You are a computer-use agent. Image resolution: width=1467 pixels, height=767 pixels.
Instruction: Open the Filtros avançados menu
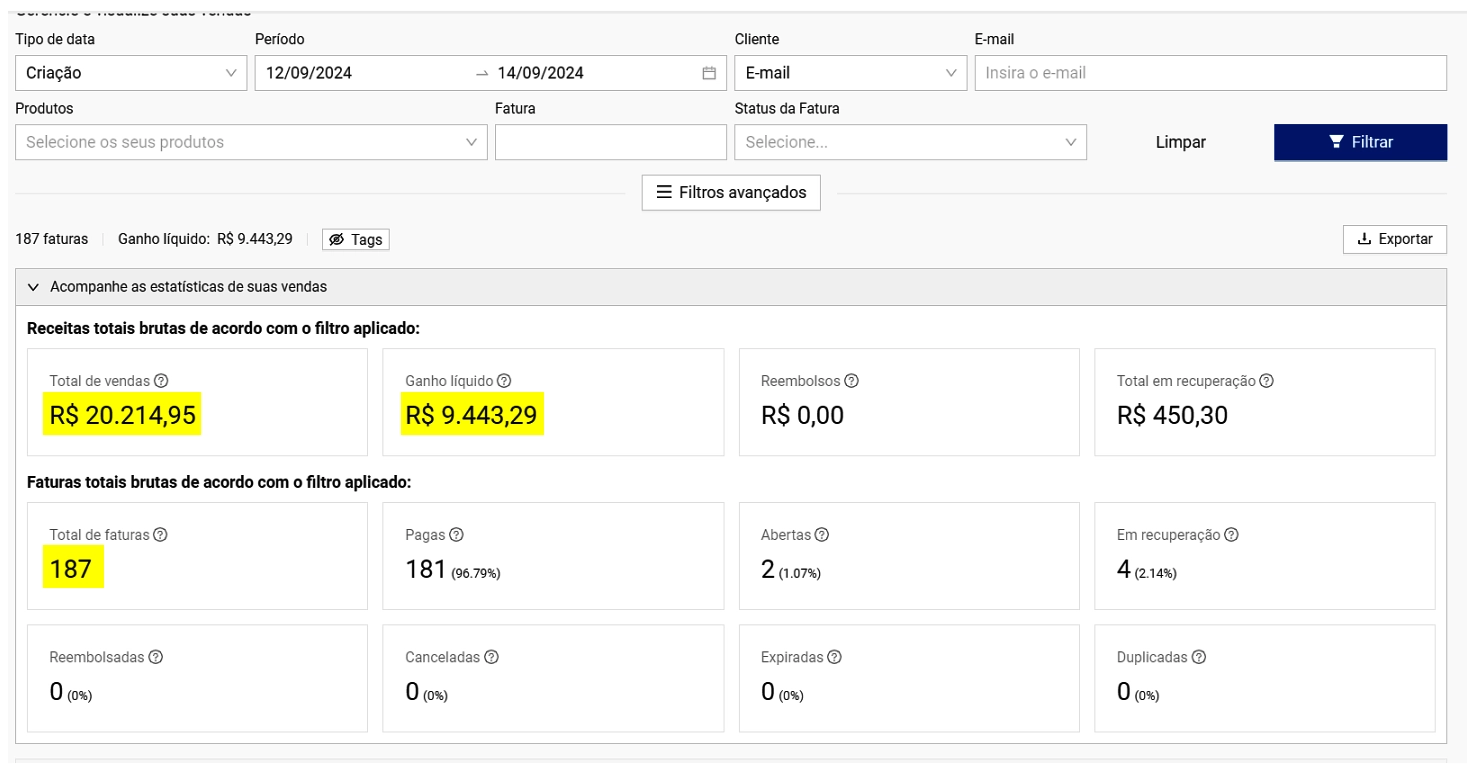click(731, 192)
